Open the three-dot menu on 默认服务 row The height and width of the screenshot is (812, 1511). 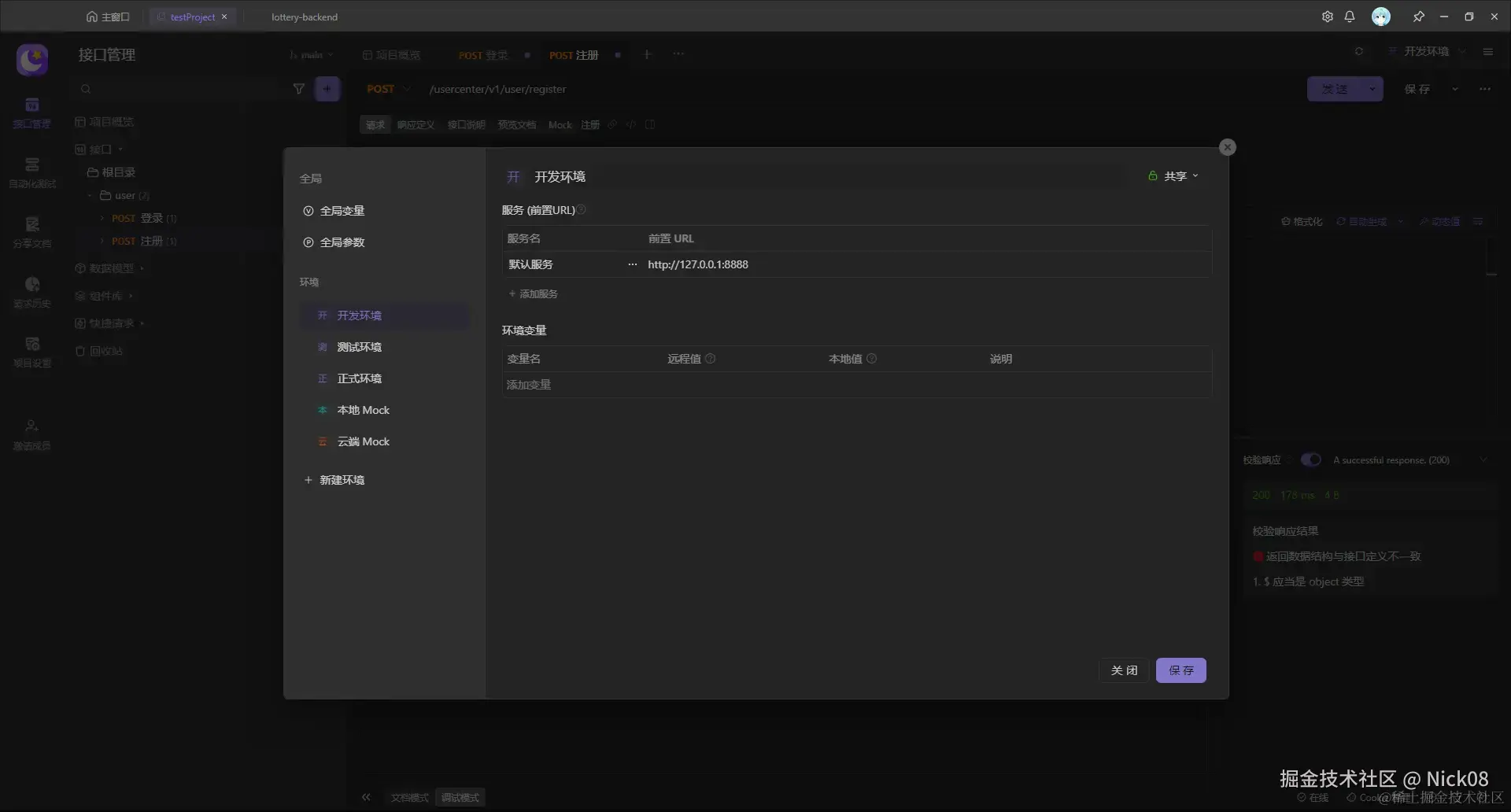[x=632, y=264]
